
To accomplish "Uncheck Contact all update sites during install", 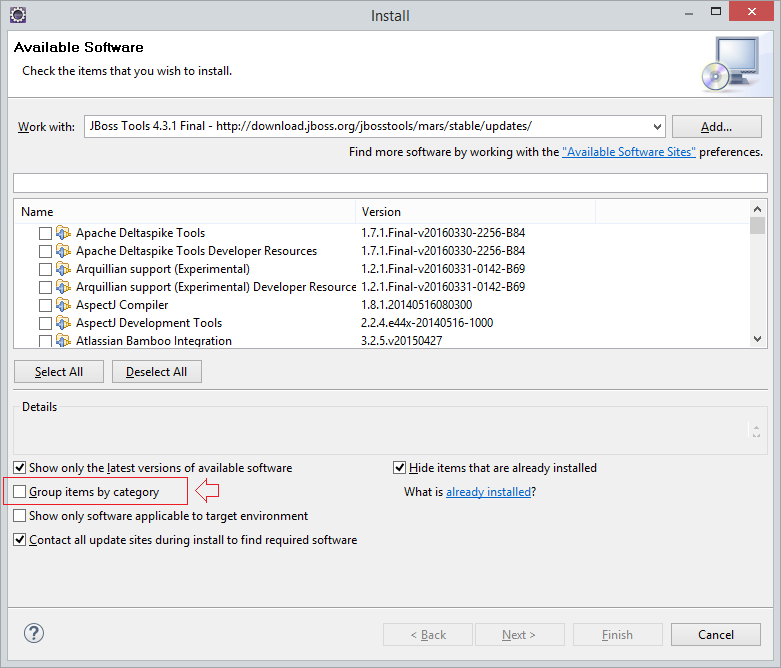I will tap(19, 539).
